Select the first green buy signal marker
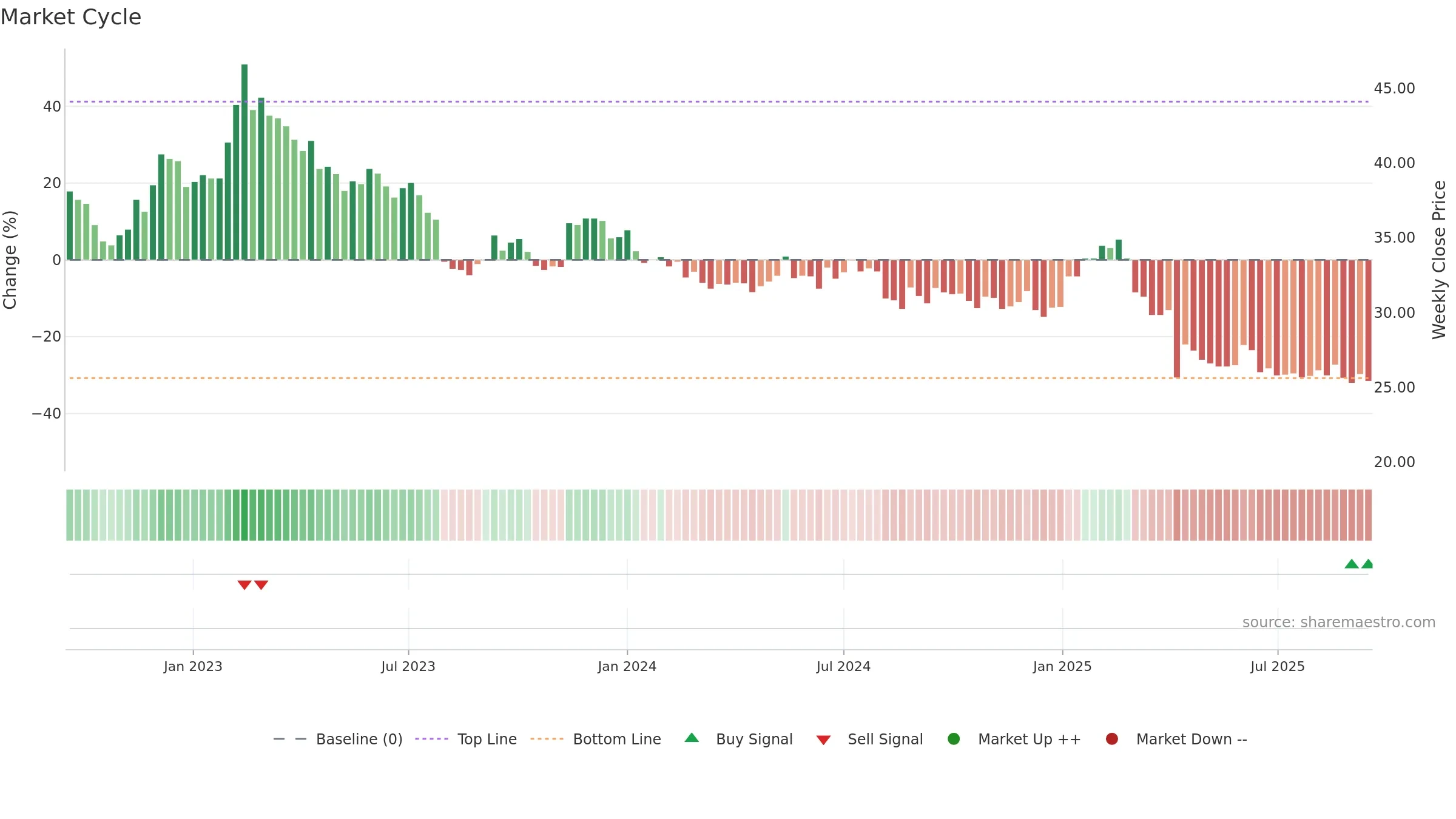 click(1352, 564)
